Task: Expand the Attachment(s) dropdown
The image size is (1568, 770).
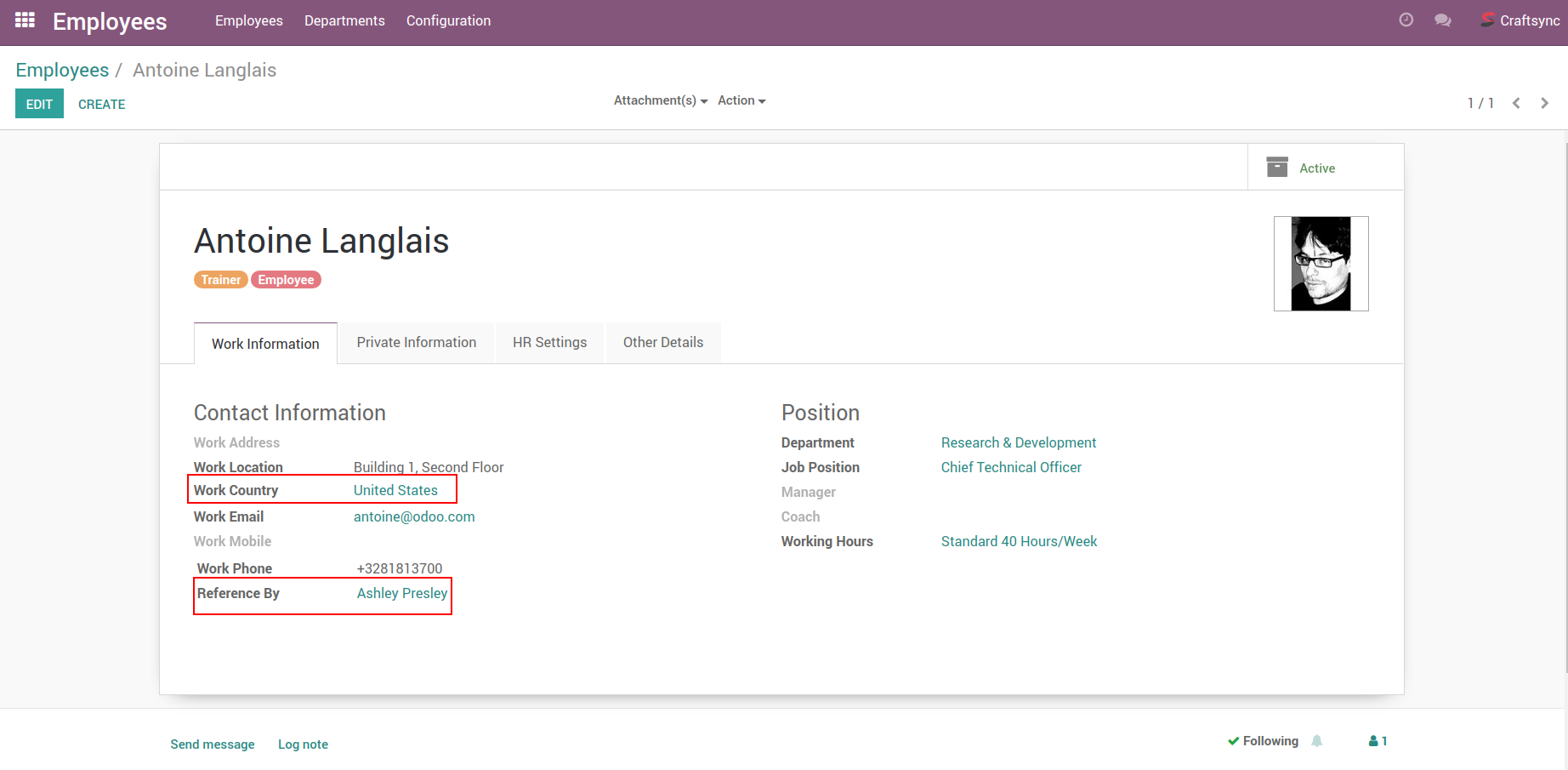Action: [660, 100]
